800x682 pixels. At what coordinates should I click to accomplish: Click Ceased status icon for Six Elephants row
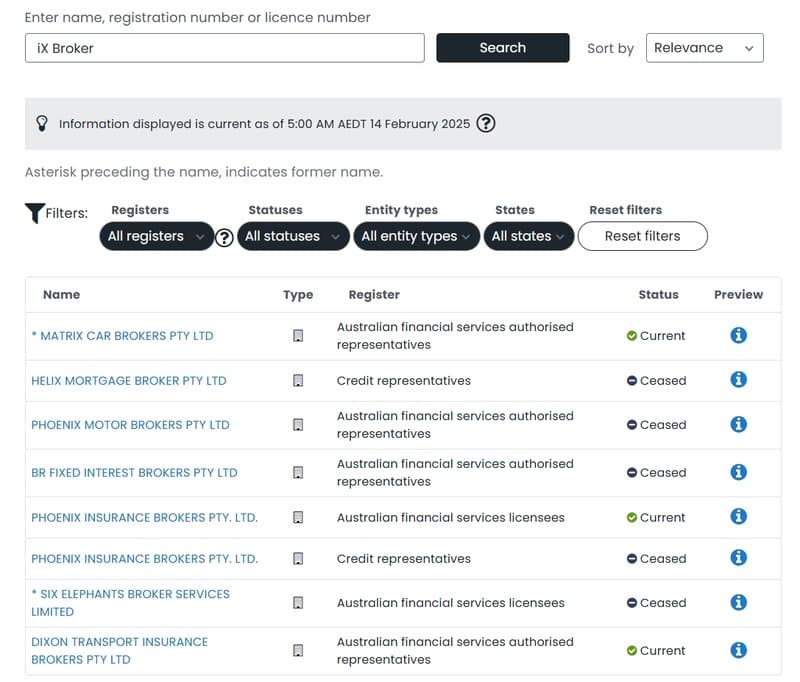[x=632, y=603]
